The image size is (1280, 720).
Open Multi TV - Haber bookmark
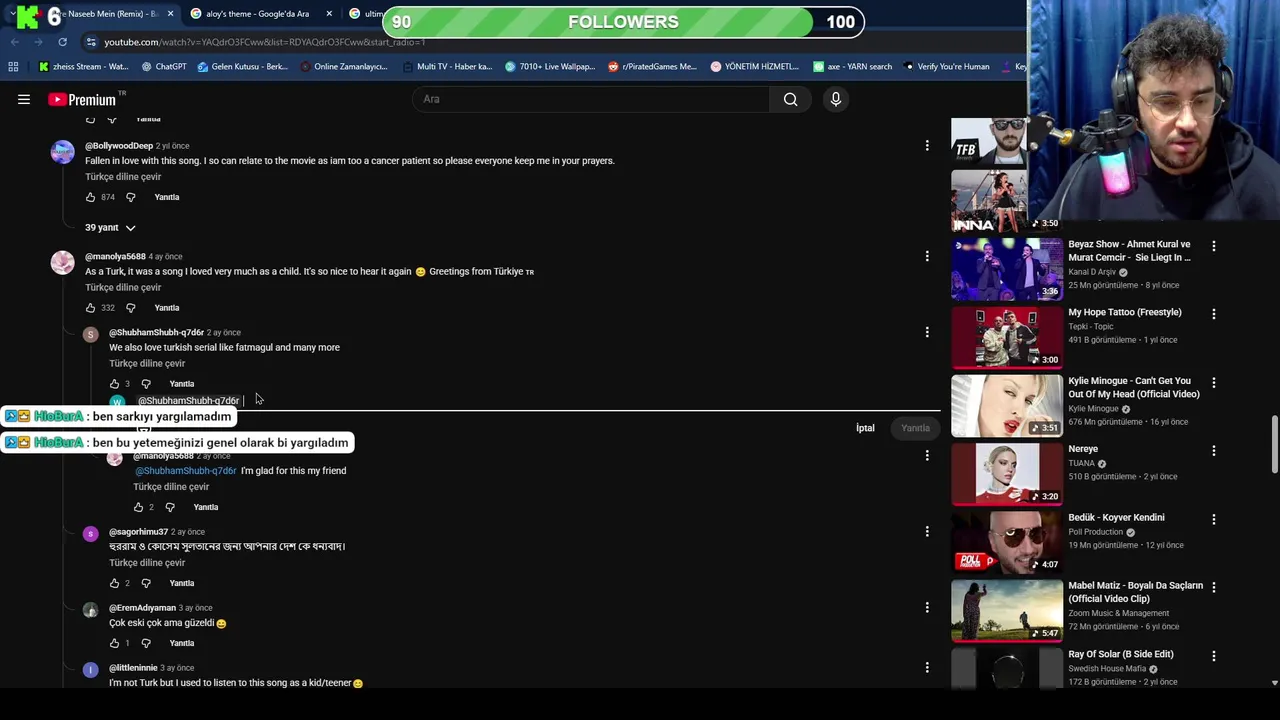(x=447, y=67)
